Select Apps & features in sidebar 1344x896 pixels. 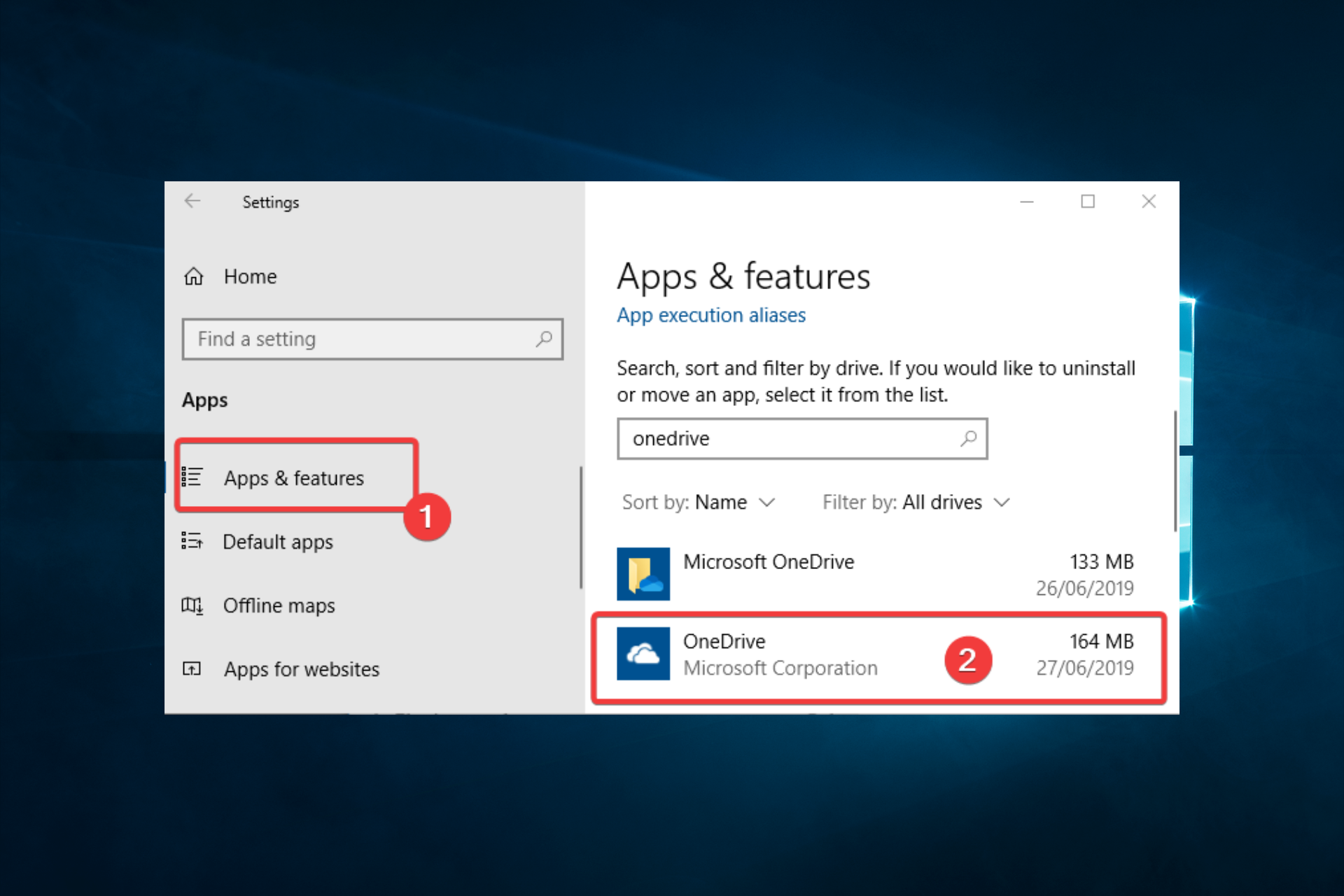293,477
